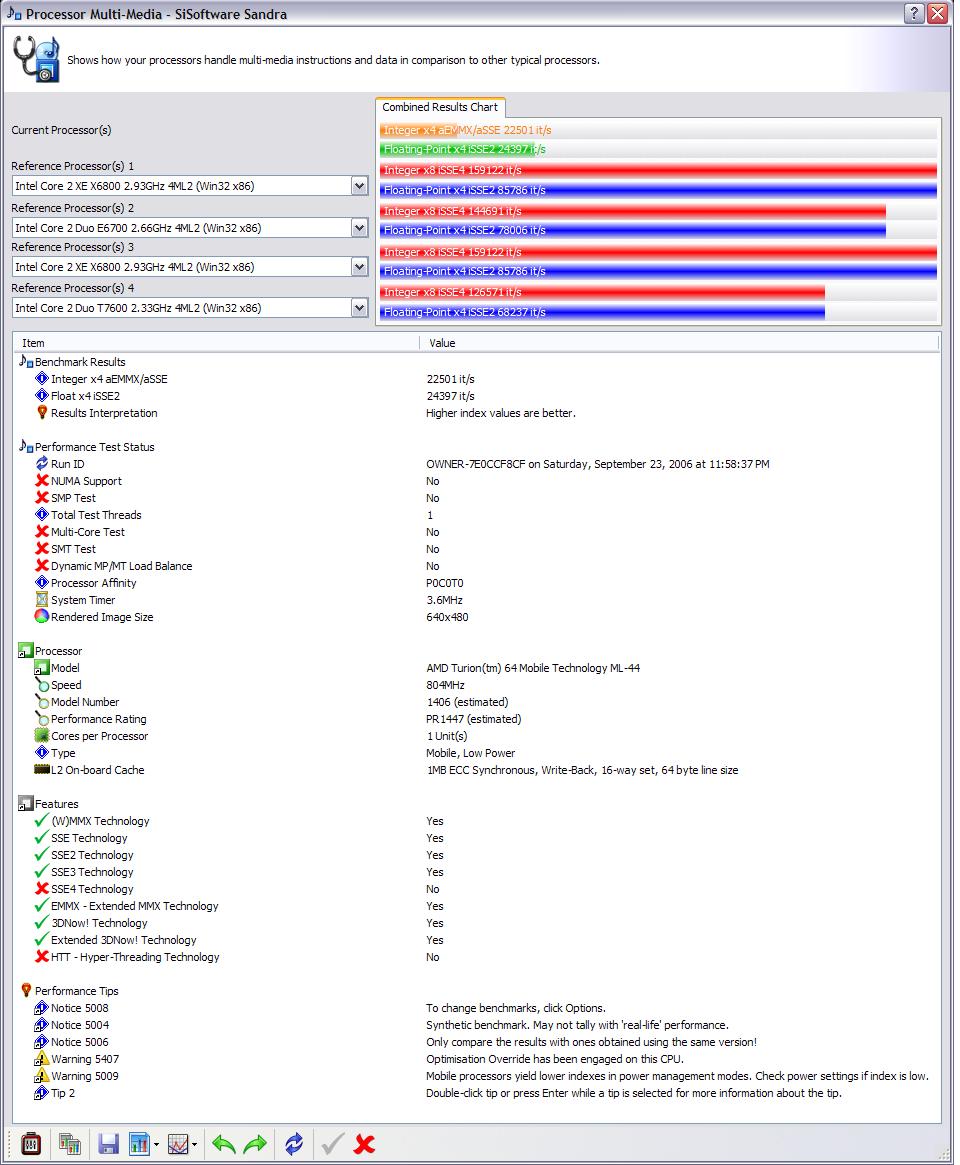This screenshot has width=960, height=1165.
Task: Click the question mark help button in title bar
Action: 914,13
